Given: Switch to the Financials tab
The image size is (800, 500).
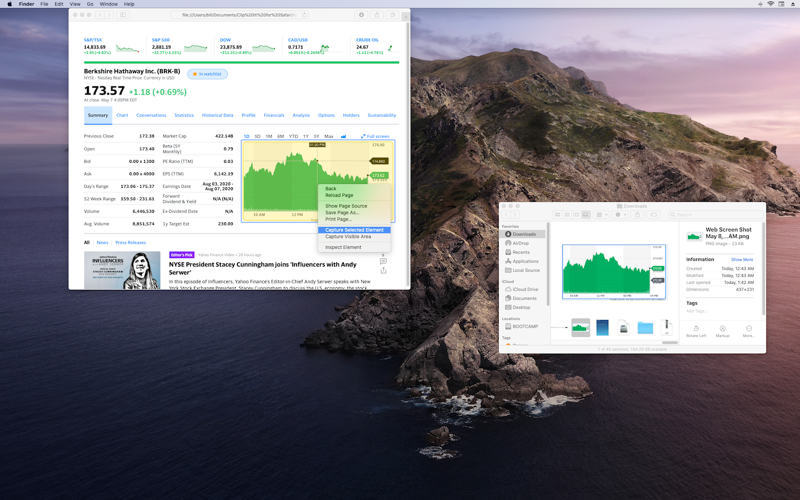Looking at the screenshot, I should (274, 115).
